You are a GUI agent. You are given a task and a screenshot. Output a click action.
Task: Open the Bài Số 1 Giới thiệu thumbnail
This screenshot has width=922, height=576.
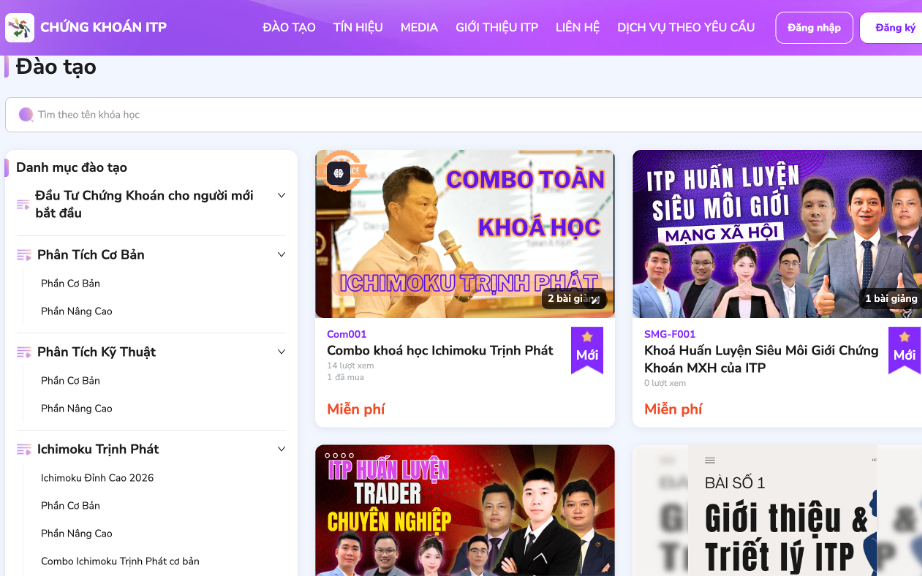point(777,510)
